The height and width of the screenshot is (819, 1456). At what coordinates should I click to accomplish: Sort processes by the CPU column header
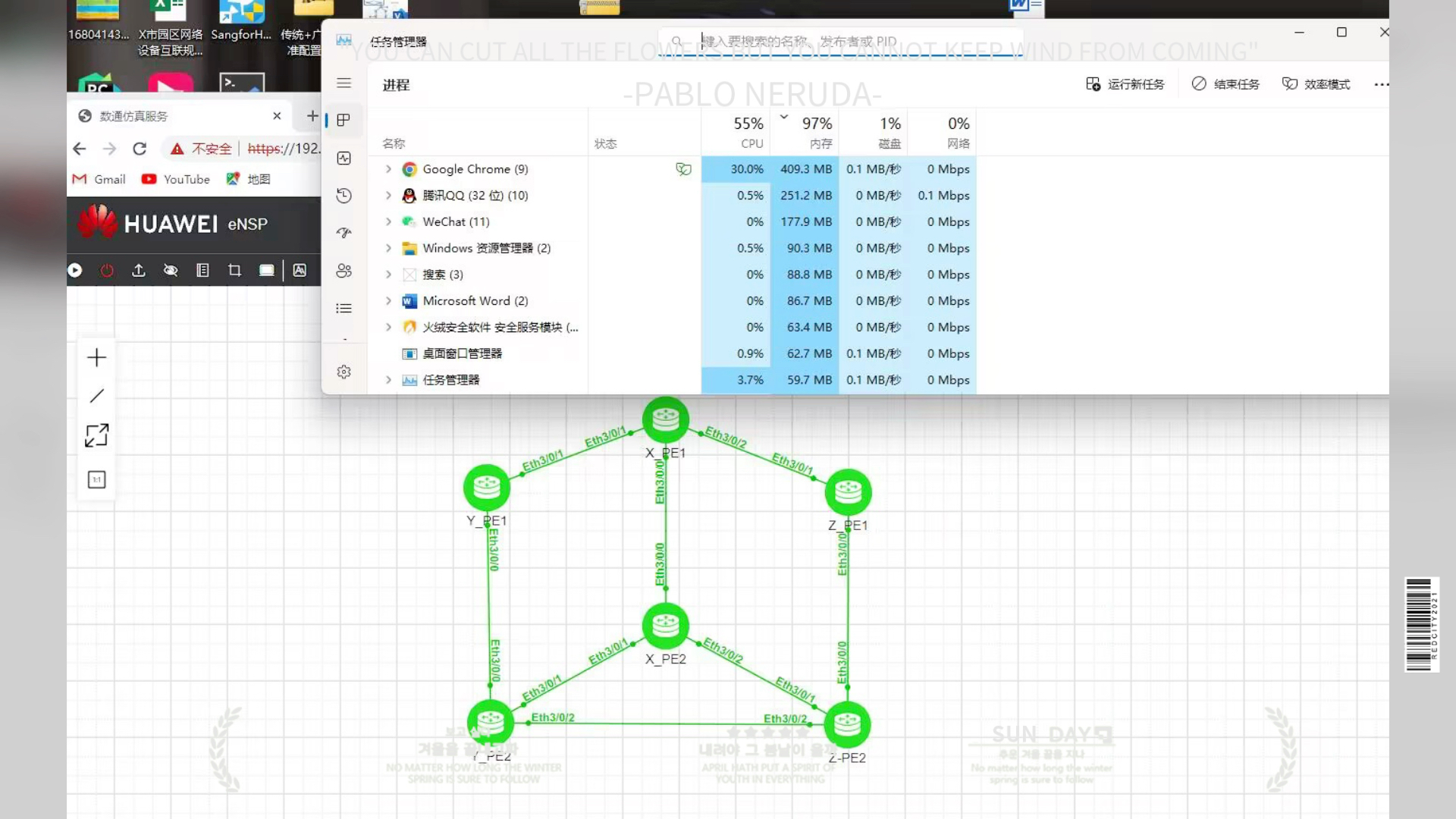click(748, 132)
